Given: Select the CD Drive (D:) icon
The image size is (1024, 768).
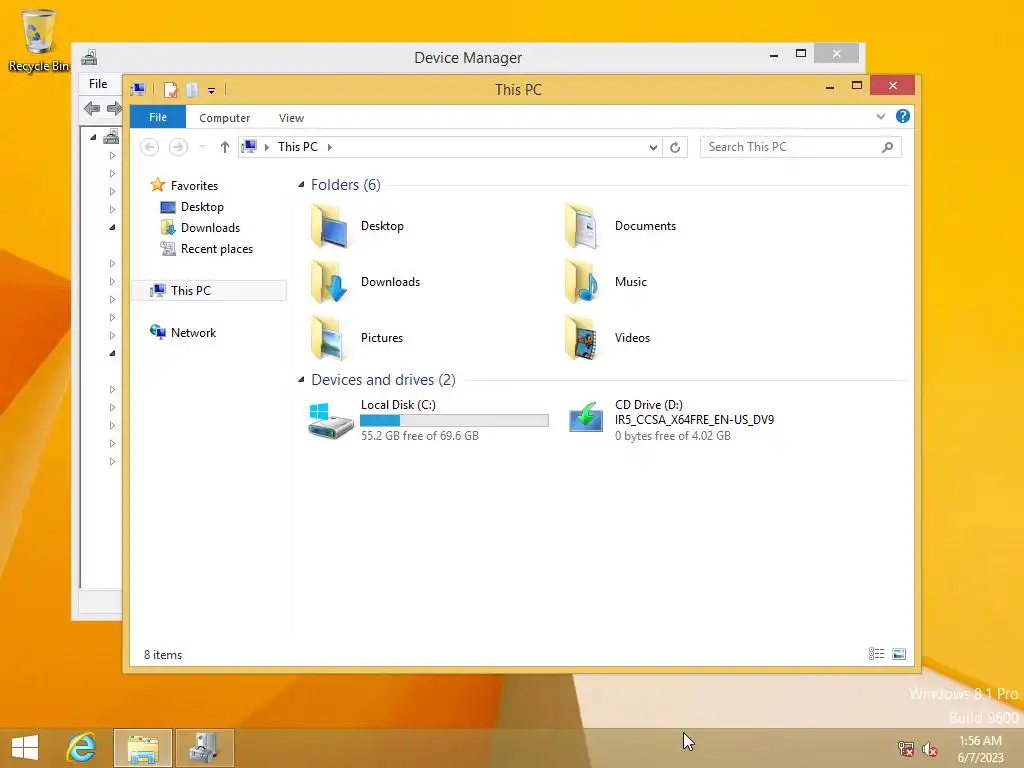Looking at the screenshot, I should click(x=585, y=418).
